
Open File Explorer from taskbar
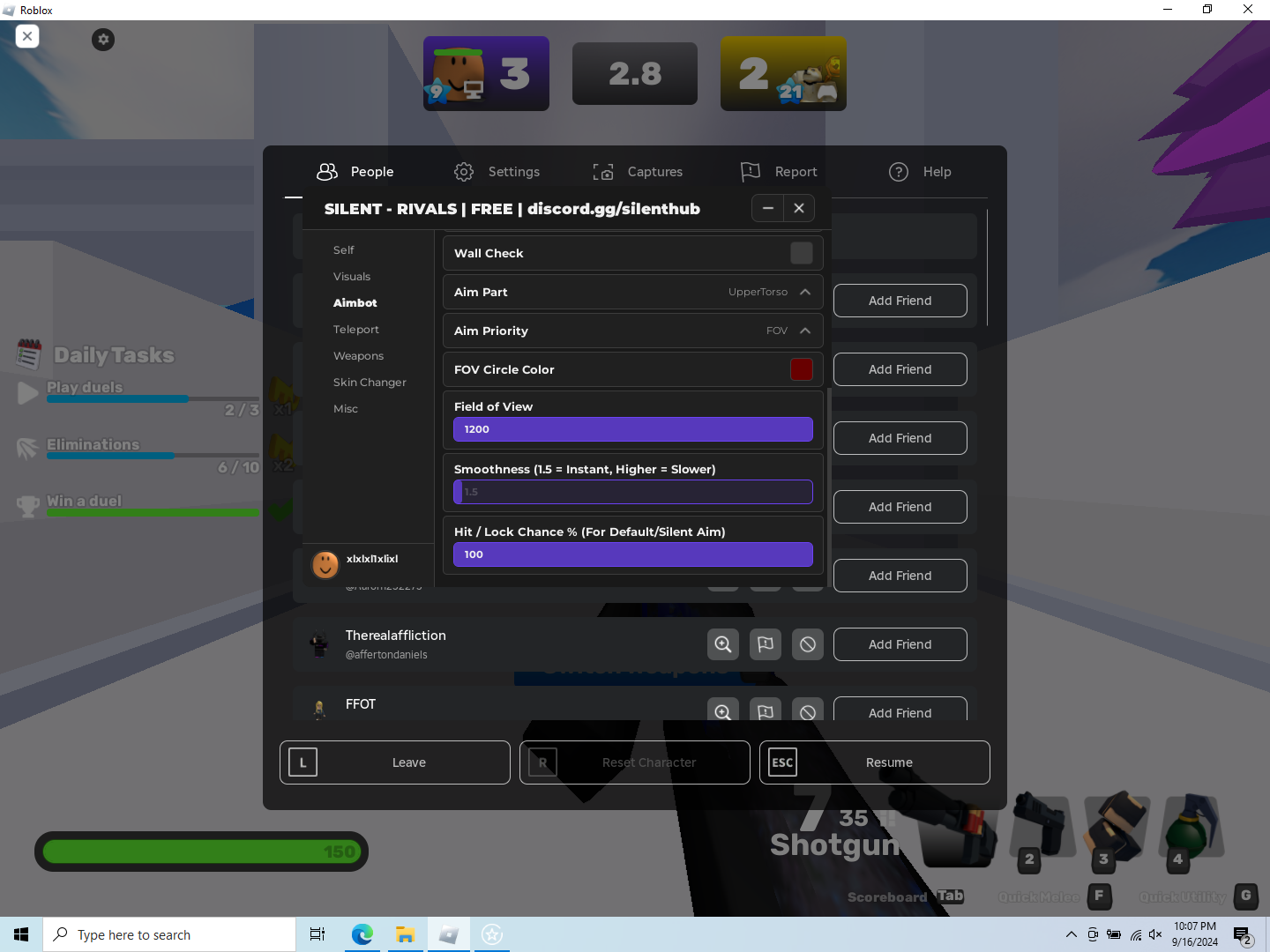tap(405, 934)
